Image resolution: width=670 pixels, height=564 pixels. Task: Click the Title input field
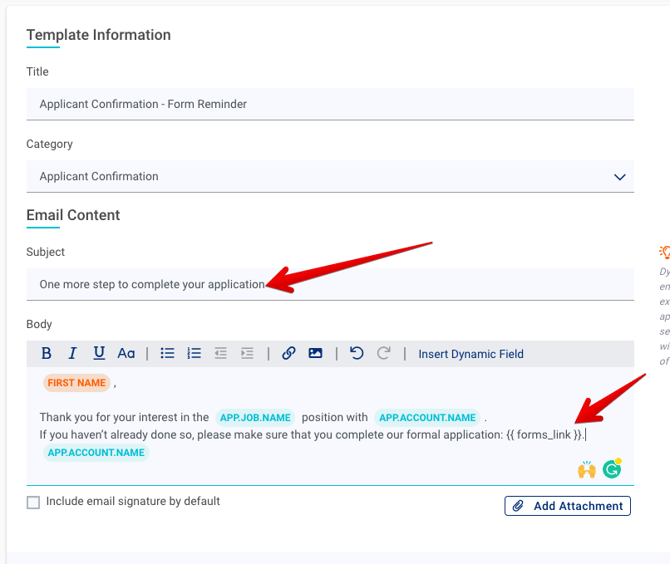[x=330, y=104]
